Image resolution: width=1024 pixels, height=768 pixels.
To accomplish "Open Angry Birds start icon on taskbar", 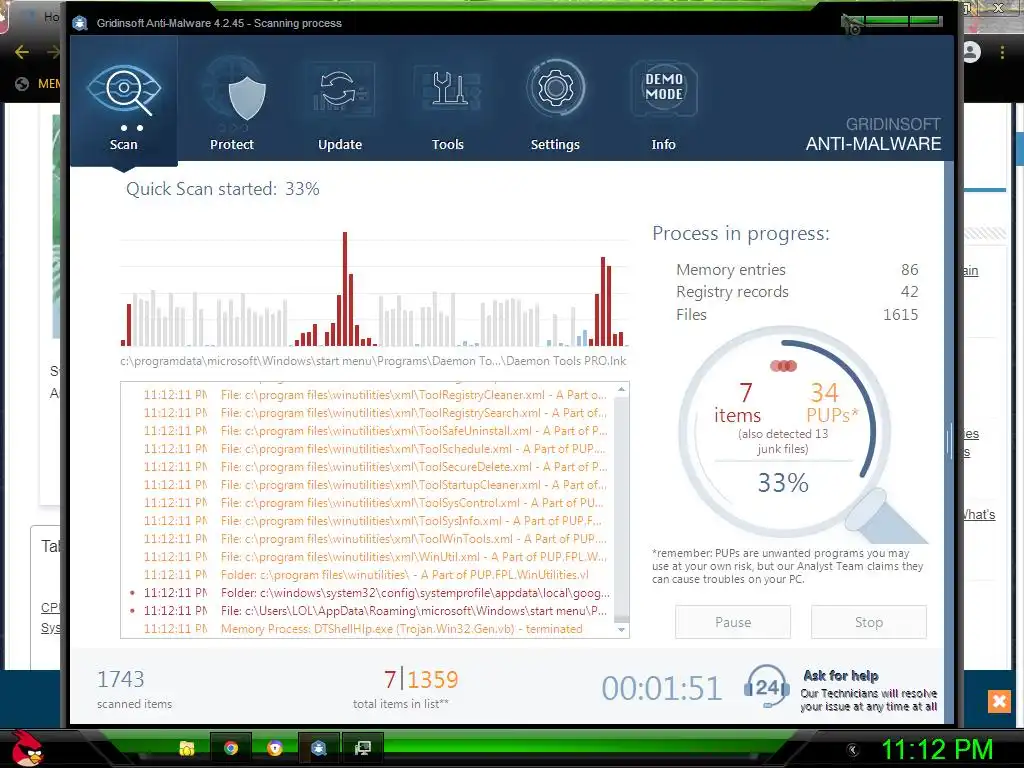I will click(27, 748).
